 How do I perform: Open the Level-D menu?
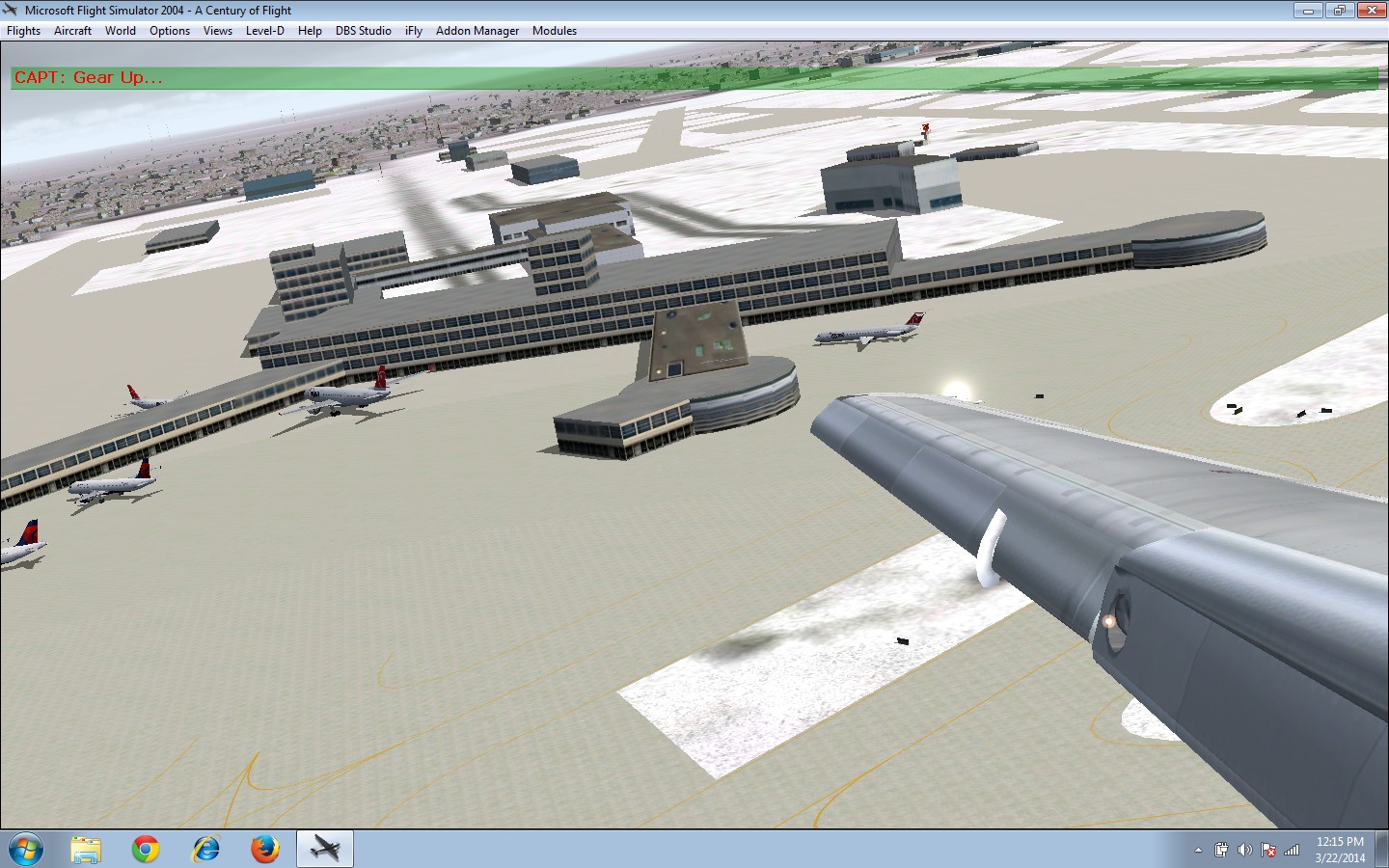tap(265, 31)
